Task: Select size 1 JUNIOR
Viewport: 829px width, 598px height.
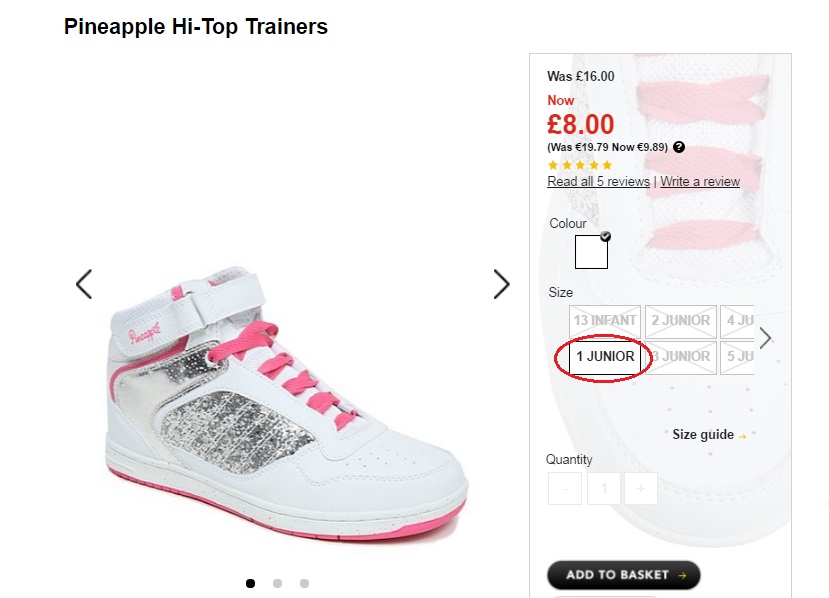Action: [605, 357]
